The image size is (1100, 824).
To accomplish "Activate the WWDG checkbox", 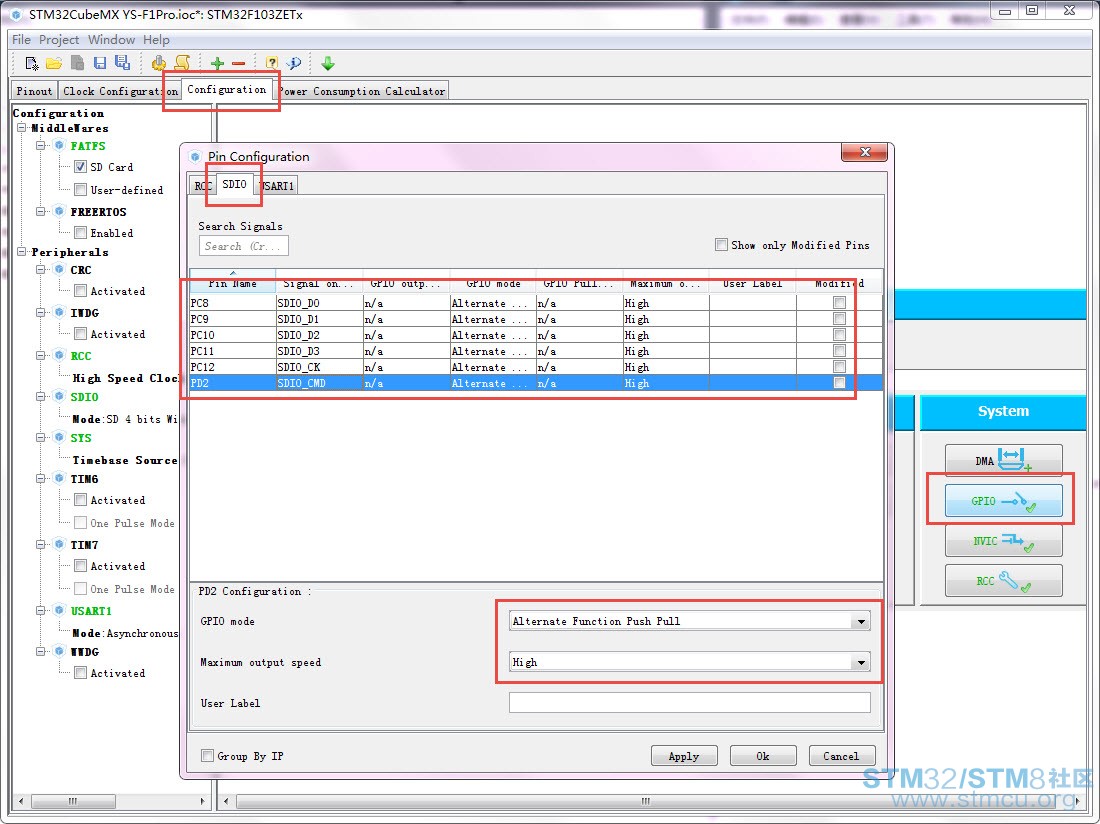I will point(81,673).
